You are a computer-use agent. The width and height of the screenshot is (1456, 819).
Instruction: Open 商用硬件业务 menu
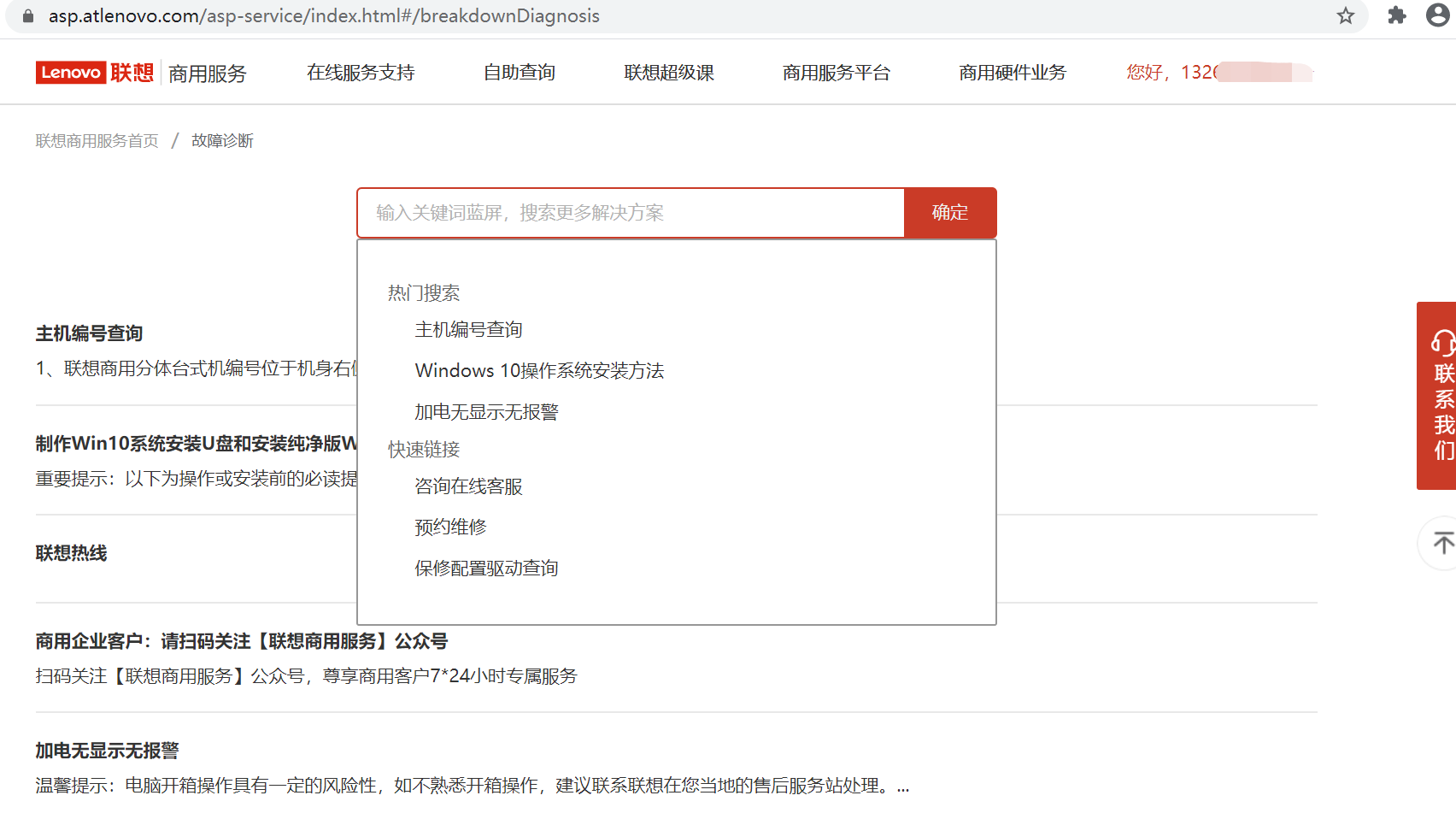pyautogui.click(x=1012, y=73)
